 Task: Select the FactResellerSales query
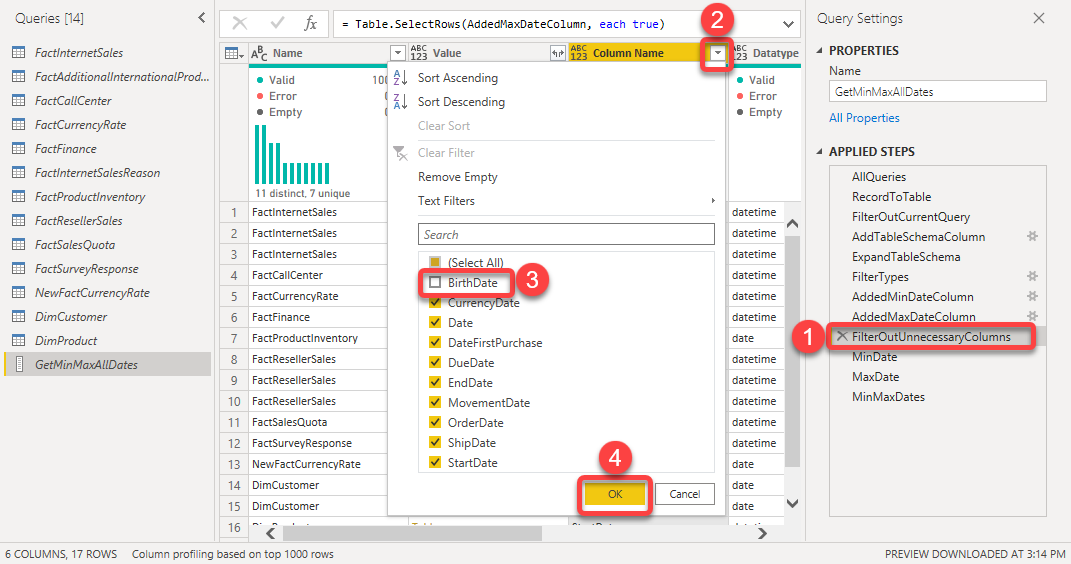tap(79, 221)
